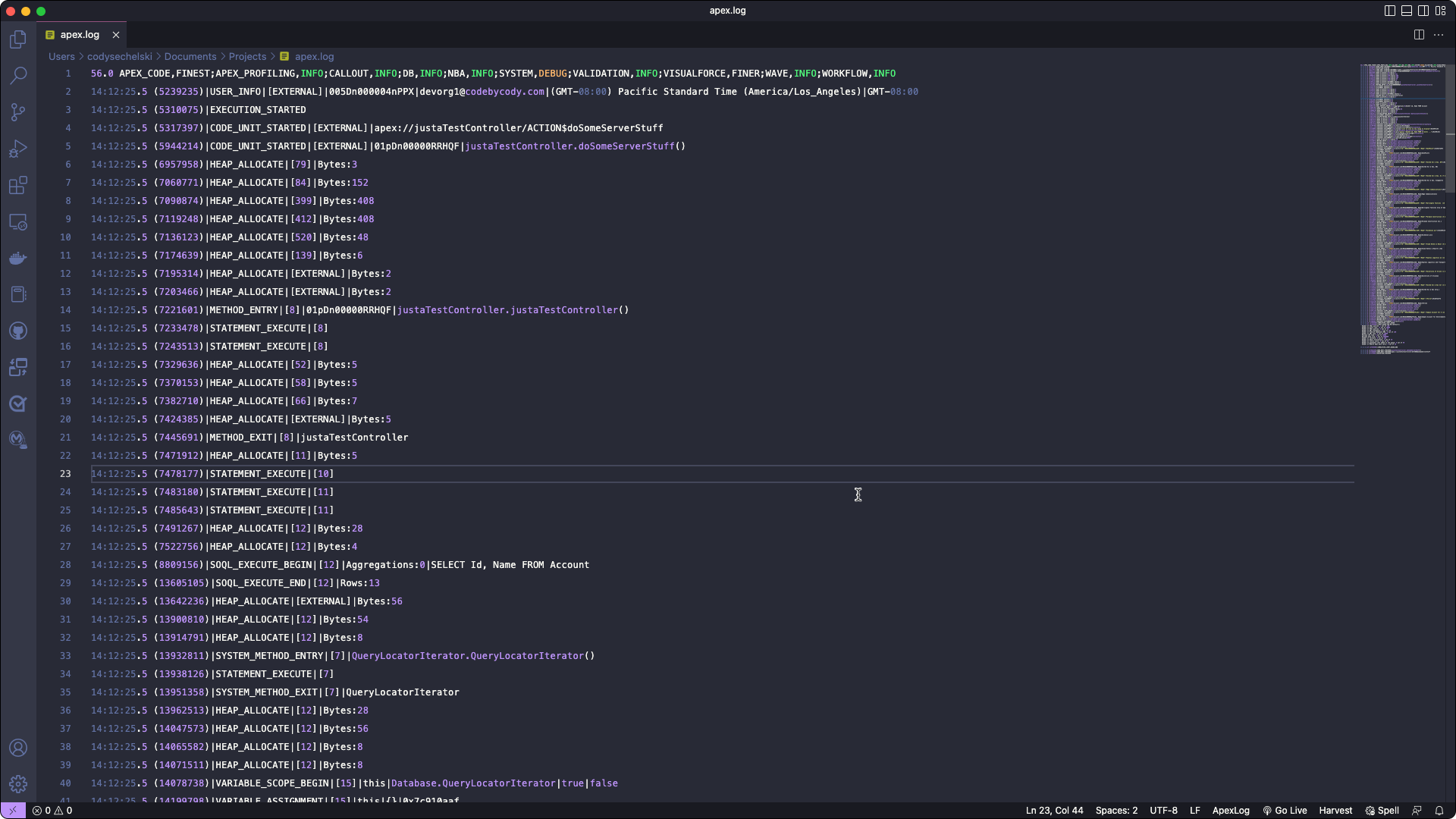Click QueryLocatorIterator.QueryLocatorIterator on line 33
This screenshot has width=1456, height=819.
point(468,656)
